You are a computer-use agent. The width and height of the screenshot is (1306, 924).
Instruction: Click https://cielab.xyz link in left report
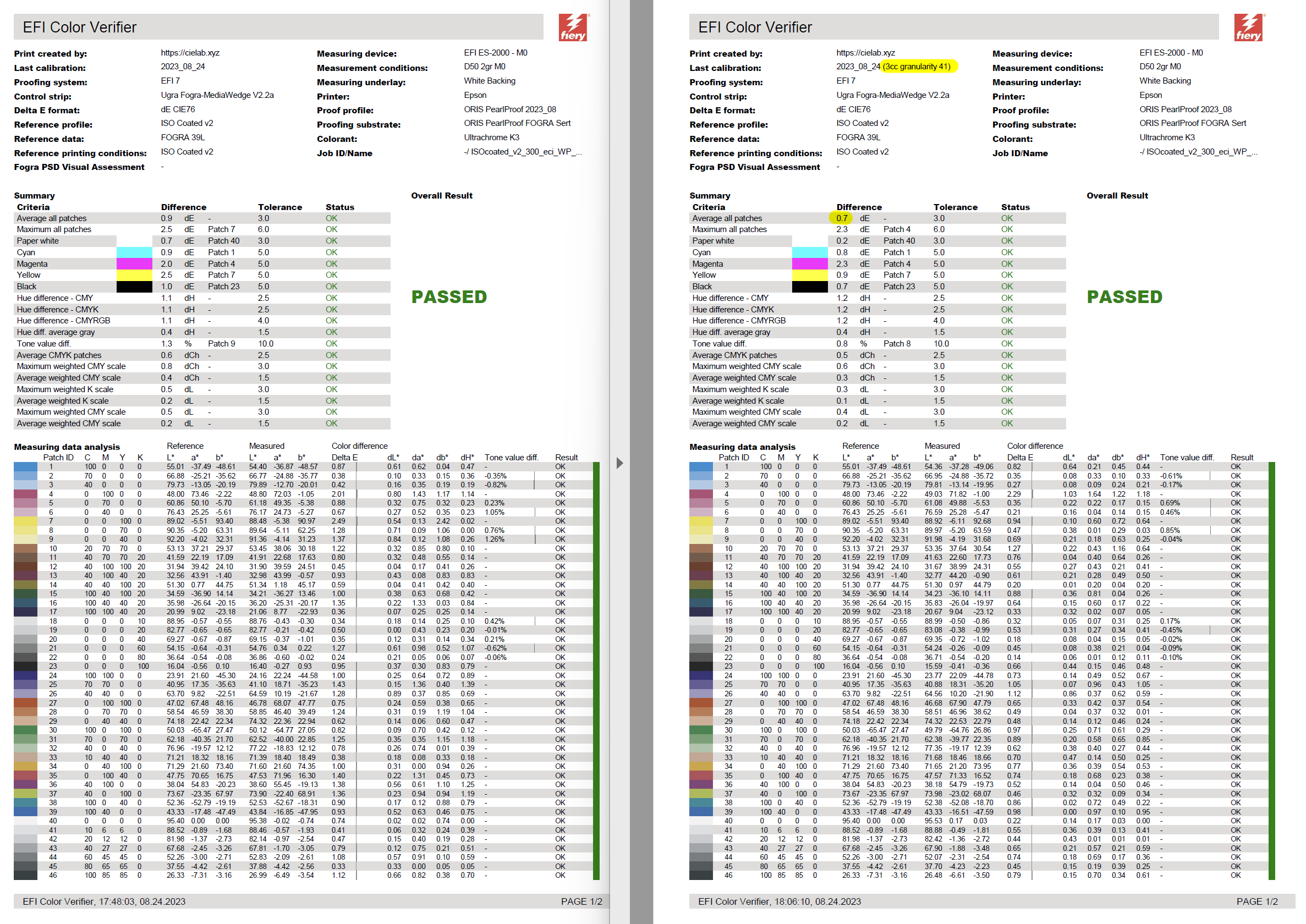coord(190,53)
